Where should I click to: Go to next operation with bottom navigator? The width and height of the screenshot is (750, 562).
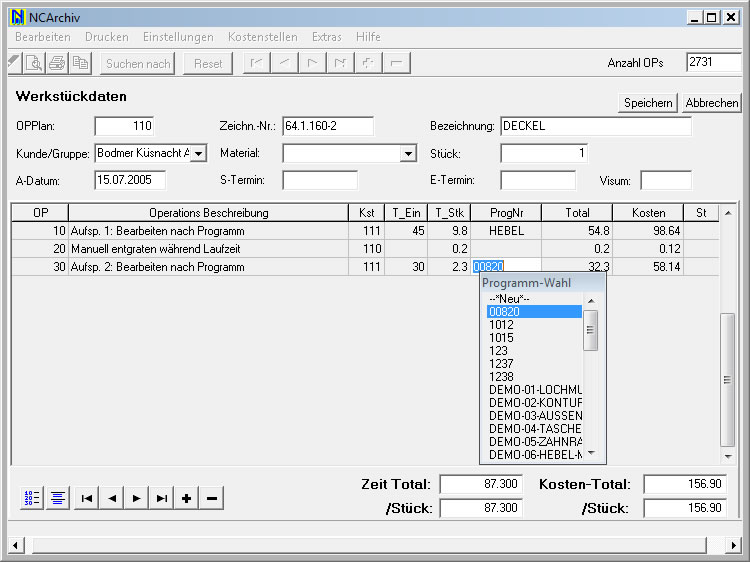click(x=137, y=498)
